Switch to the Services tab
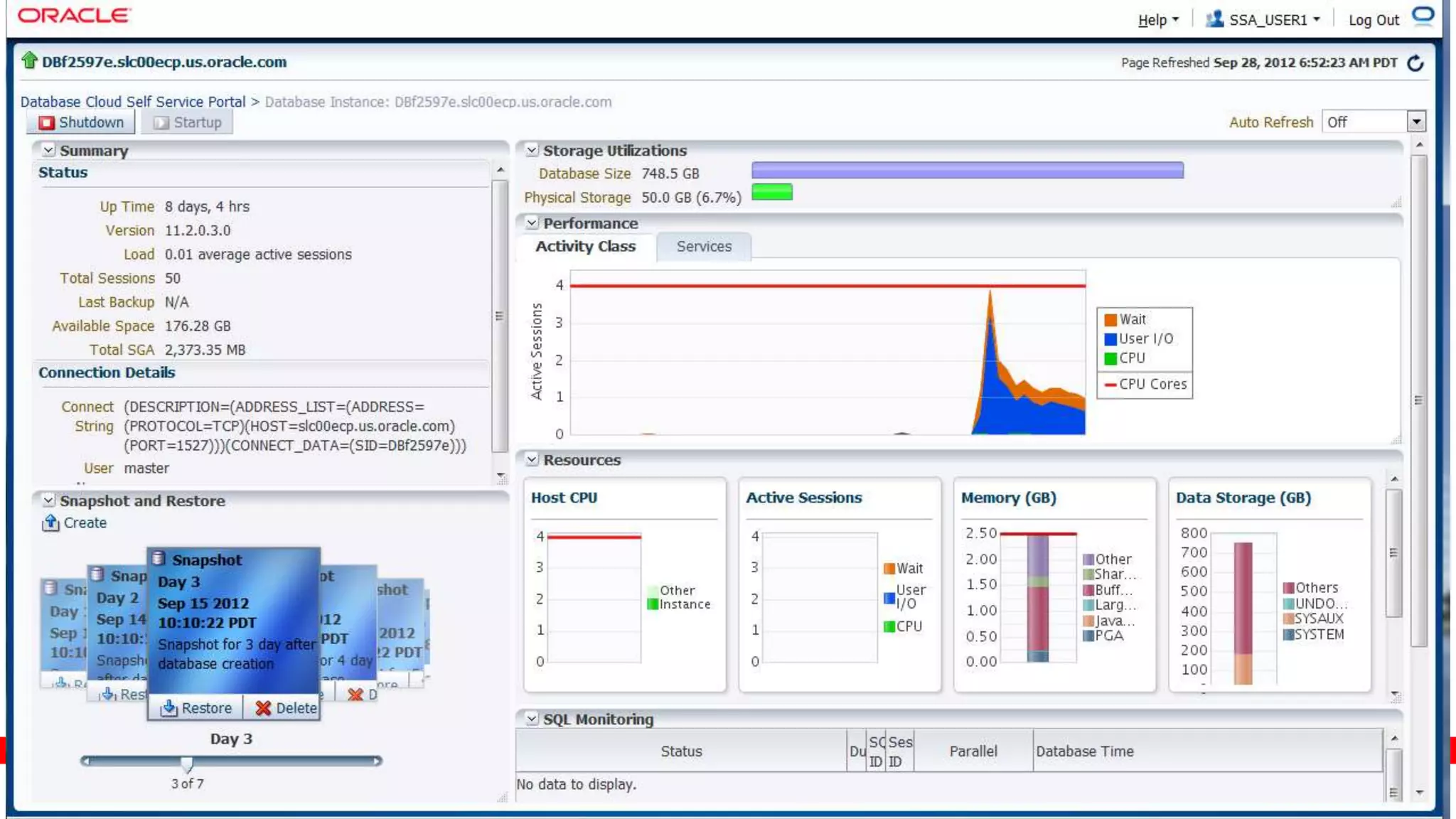1456x819 pixels. tap(703, 247)
